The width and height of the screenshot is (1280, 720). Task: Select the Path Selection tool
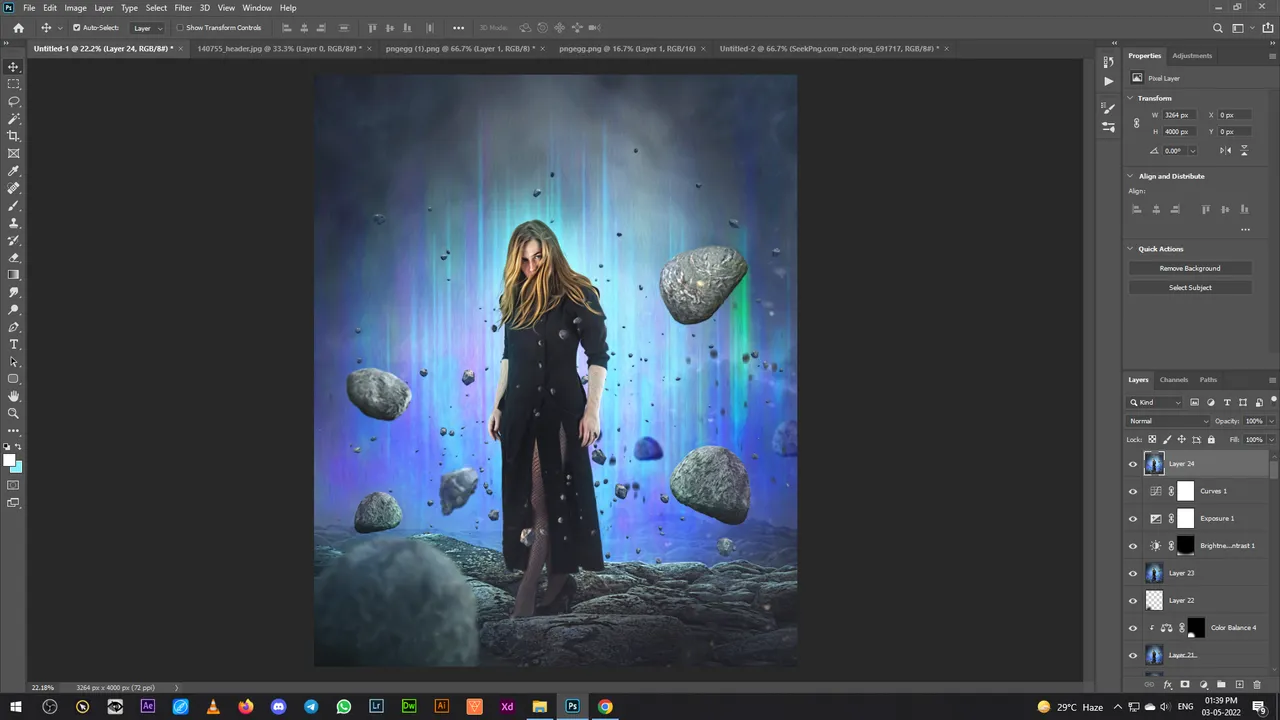tap(14, 361)
